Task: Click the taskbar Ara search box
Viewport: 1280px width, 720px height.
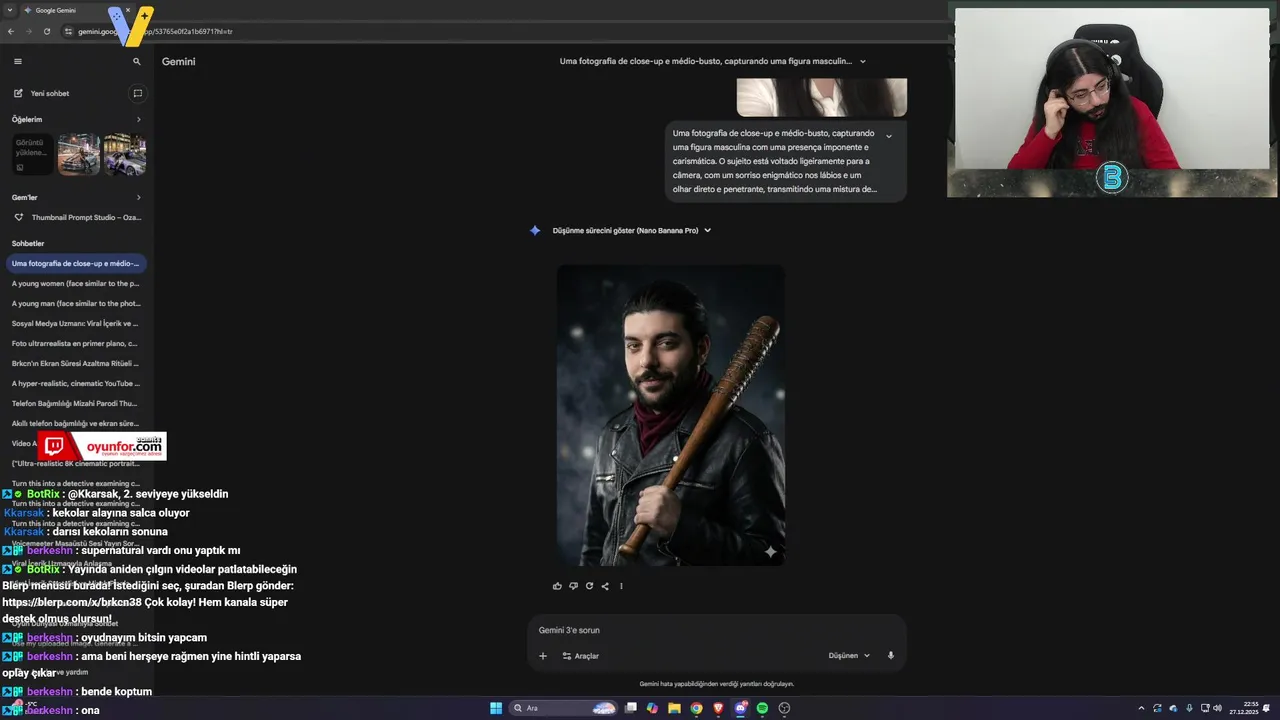Action: coord(563,708)
